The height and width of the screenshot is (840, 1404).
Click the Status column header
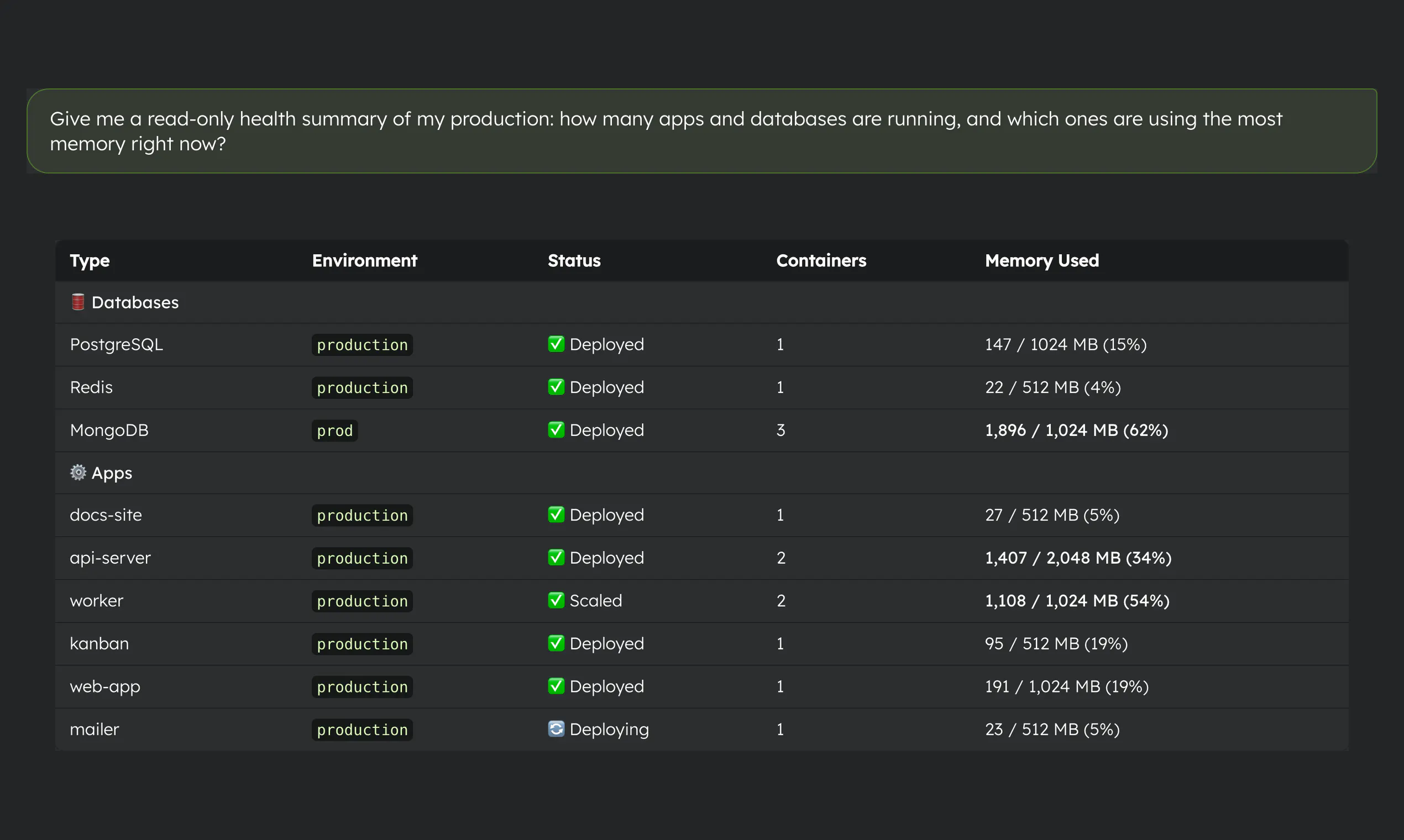coord(574,260)
